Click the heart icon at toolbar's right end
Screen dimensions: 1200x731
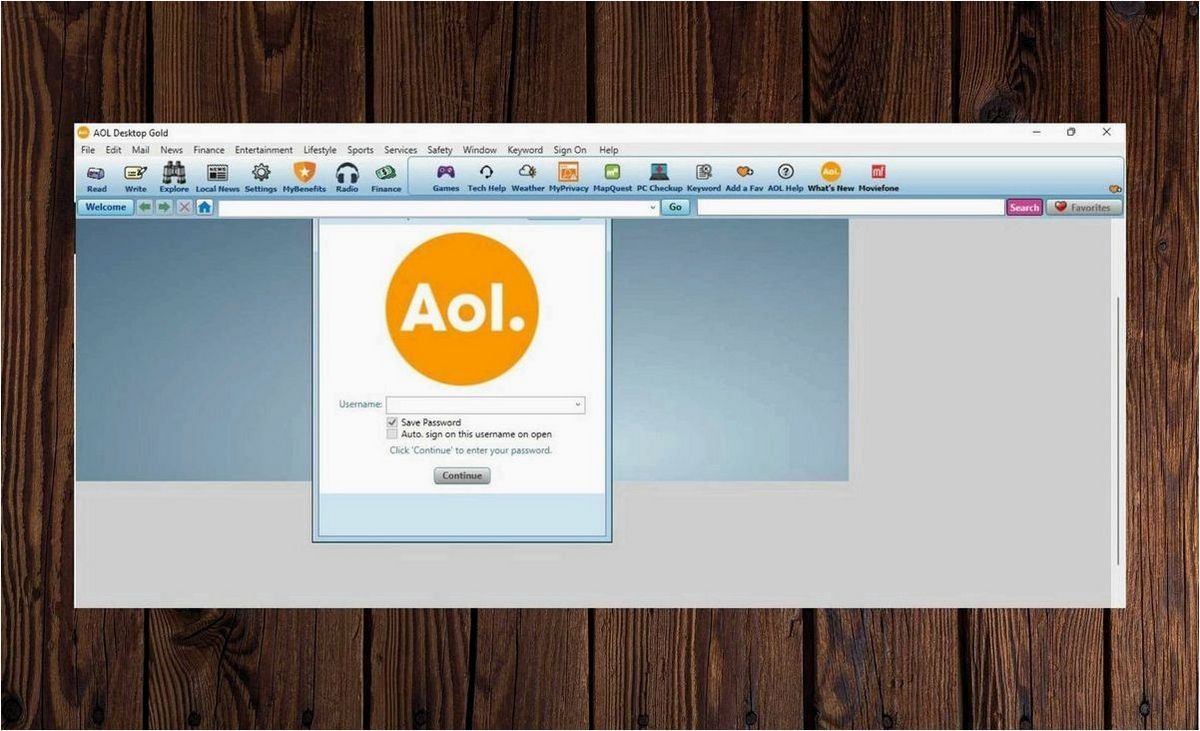coord(1115,188)
